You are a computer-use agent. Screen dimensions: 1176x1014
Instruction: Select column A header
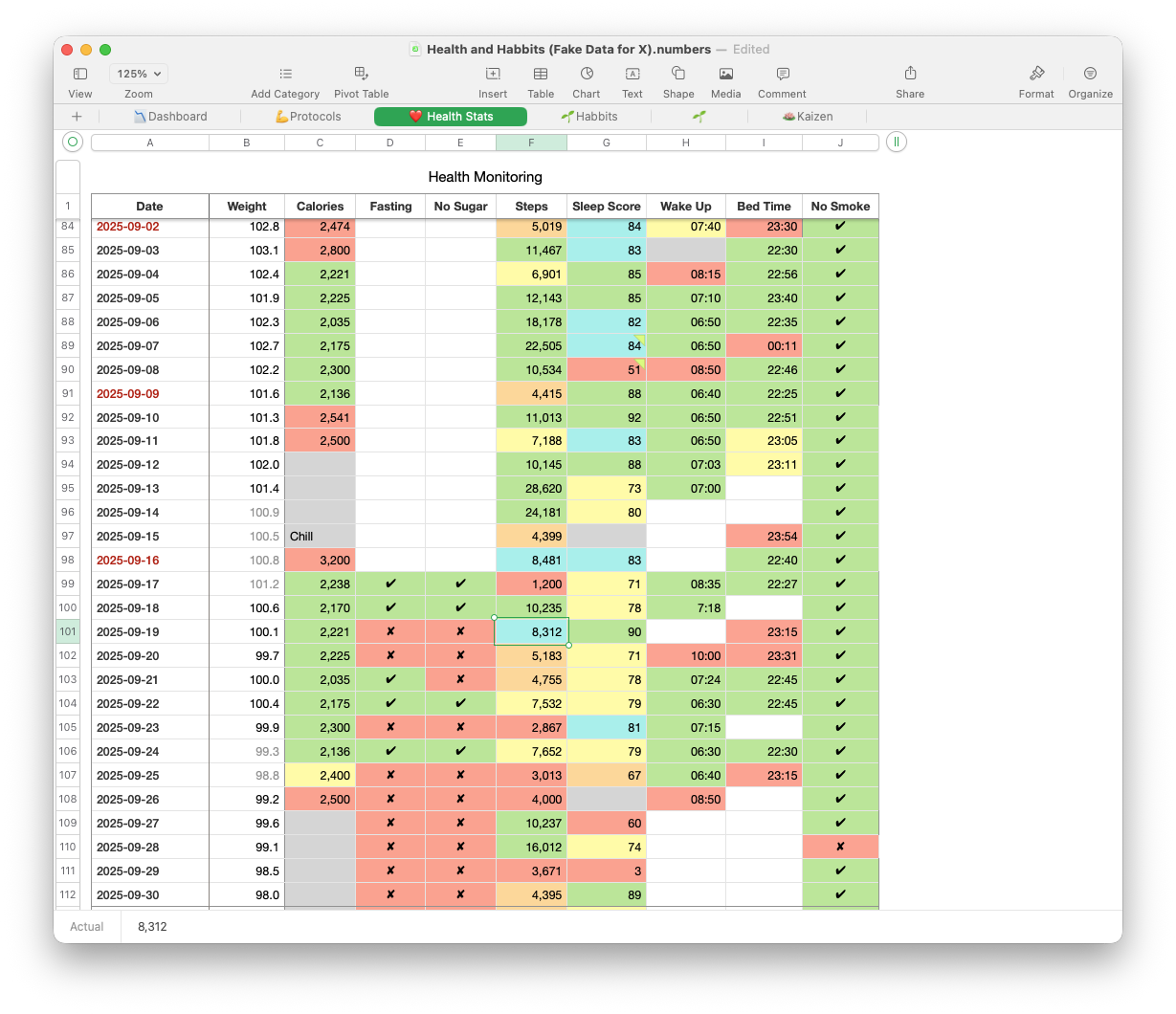click(150, 143)
